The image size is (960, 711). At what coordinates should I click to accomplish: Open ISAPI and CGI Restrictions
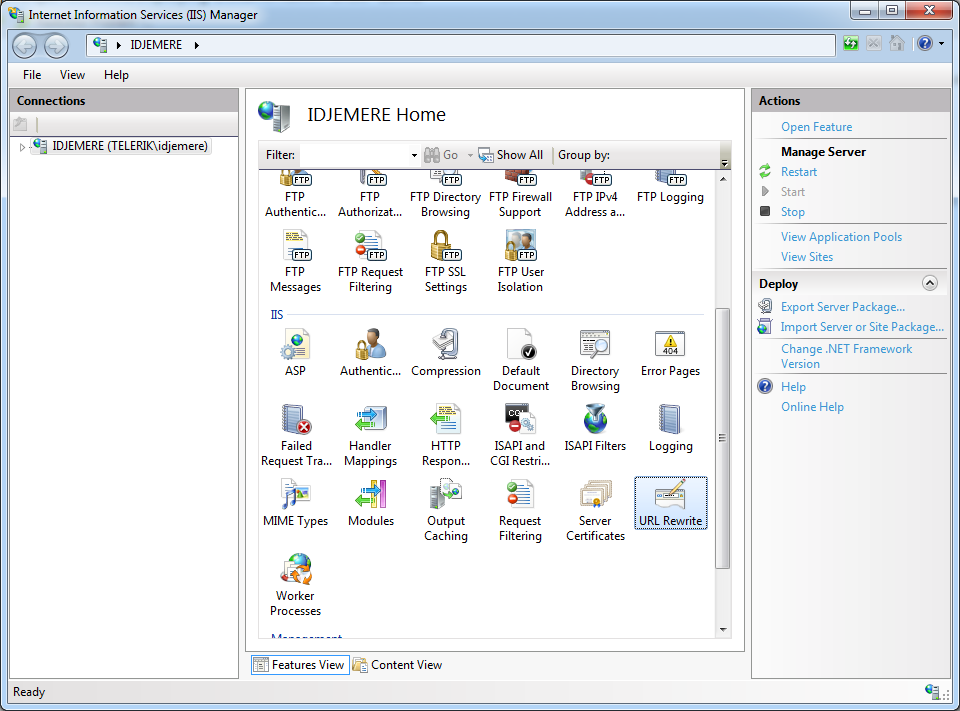point(520,435)
